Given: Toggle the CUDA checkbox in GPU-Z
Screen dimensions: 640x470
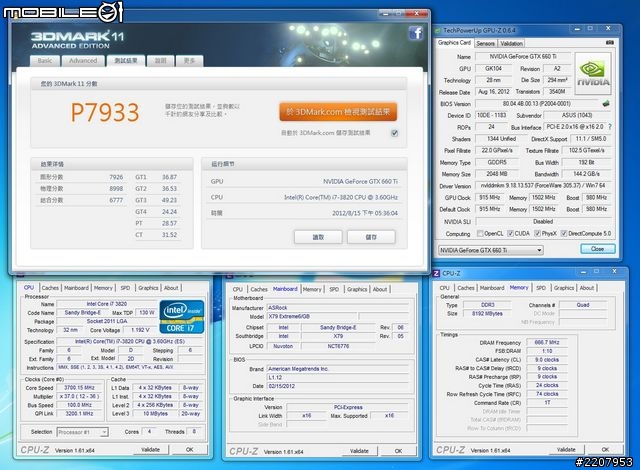Looking at the screenshot, I should (x=510, y=233).
